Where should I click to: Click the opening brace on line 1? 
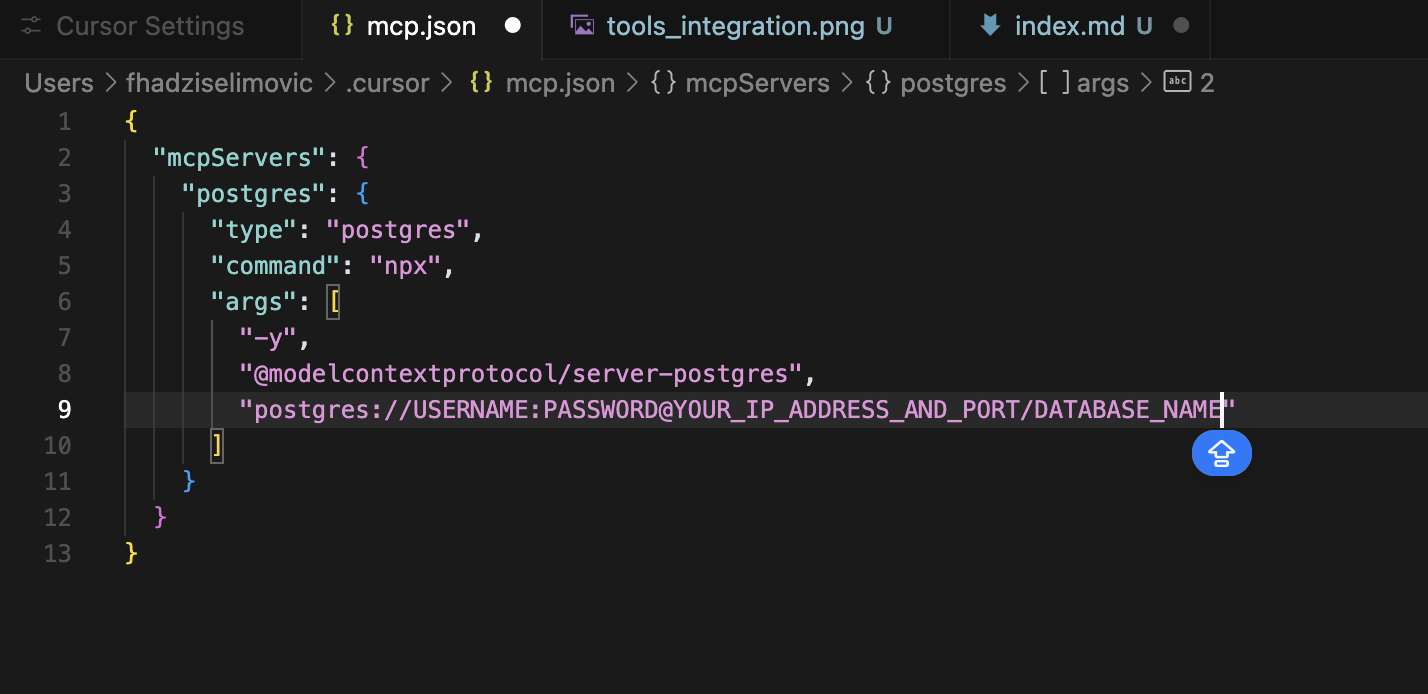(131, 121)
